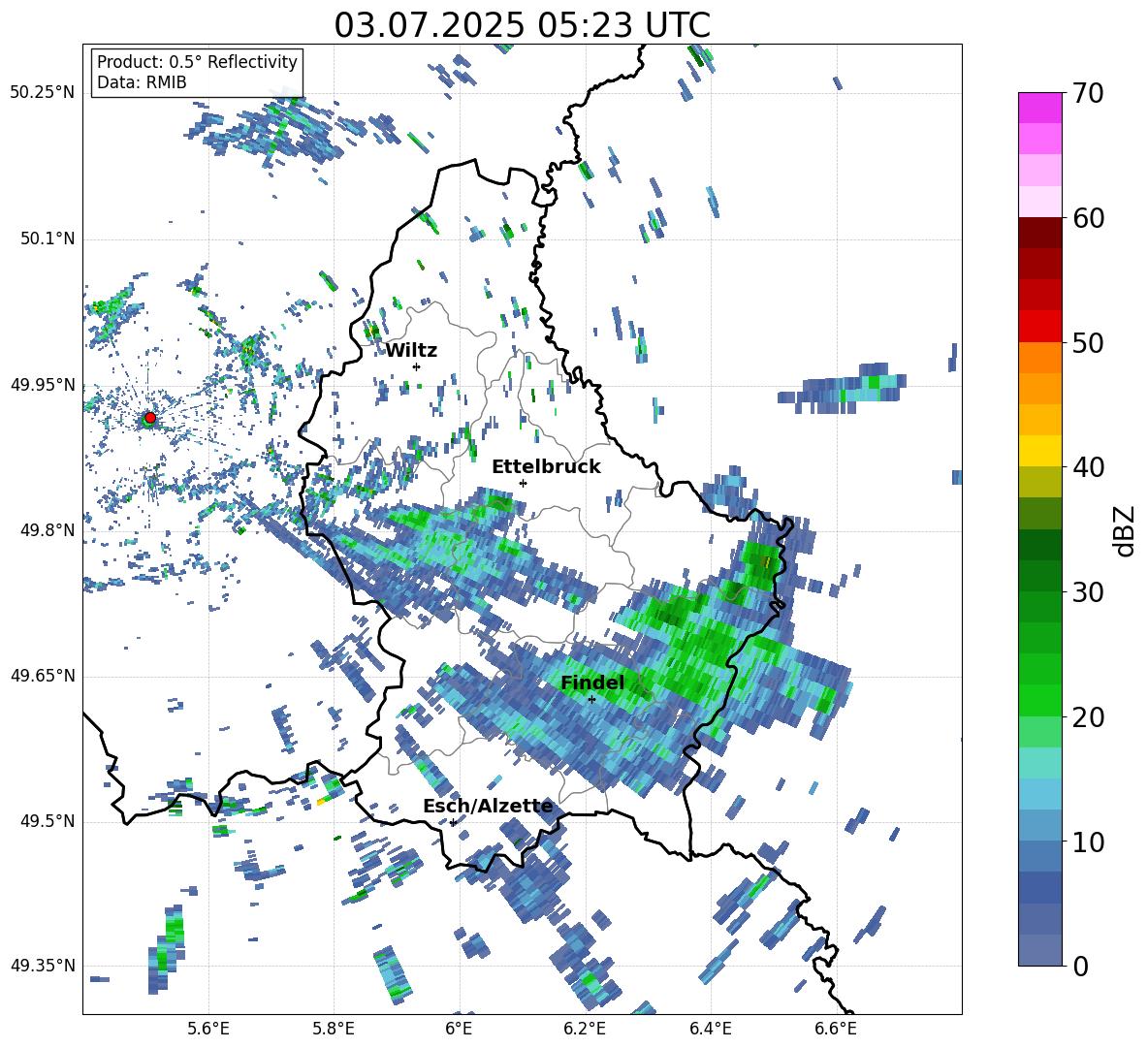Click the 'Data: RMIB' text
Image resolution: width=1148 pixels, height=1048 pixels.
pos(142,82)
